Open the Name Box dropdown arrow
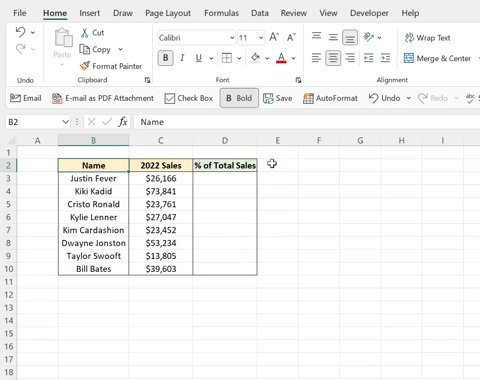 (65, 122)
